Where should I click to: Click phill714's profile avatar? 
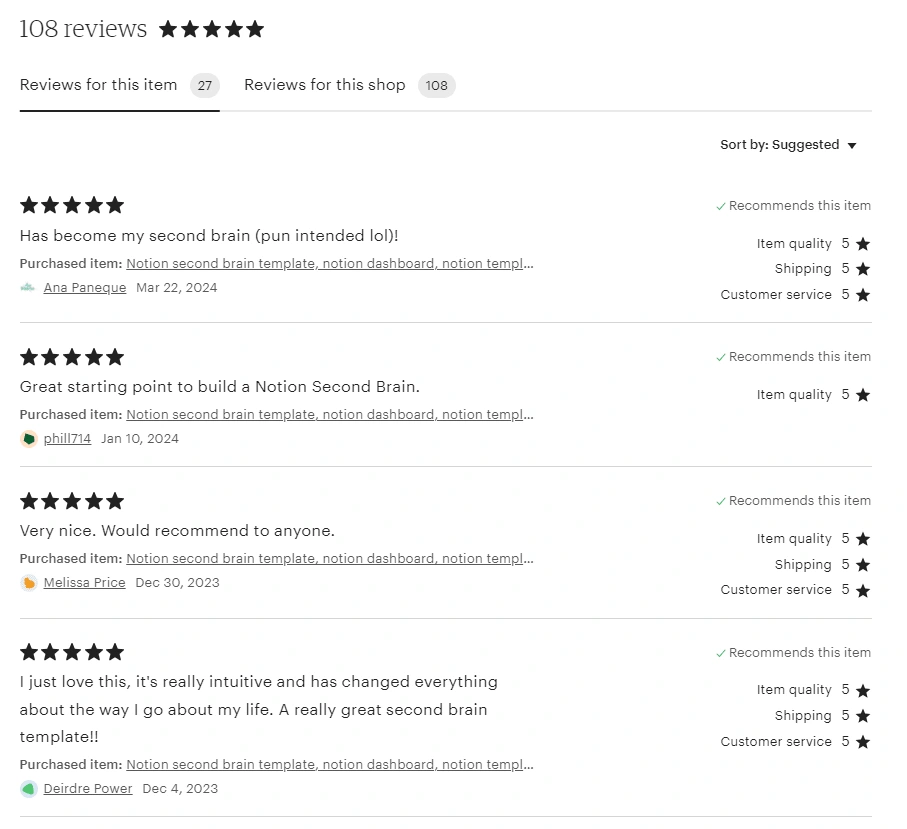(x=28, y=439)
